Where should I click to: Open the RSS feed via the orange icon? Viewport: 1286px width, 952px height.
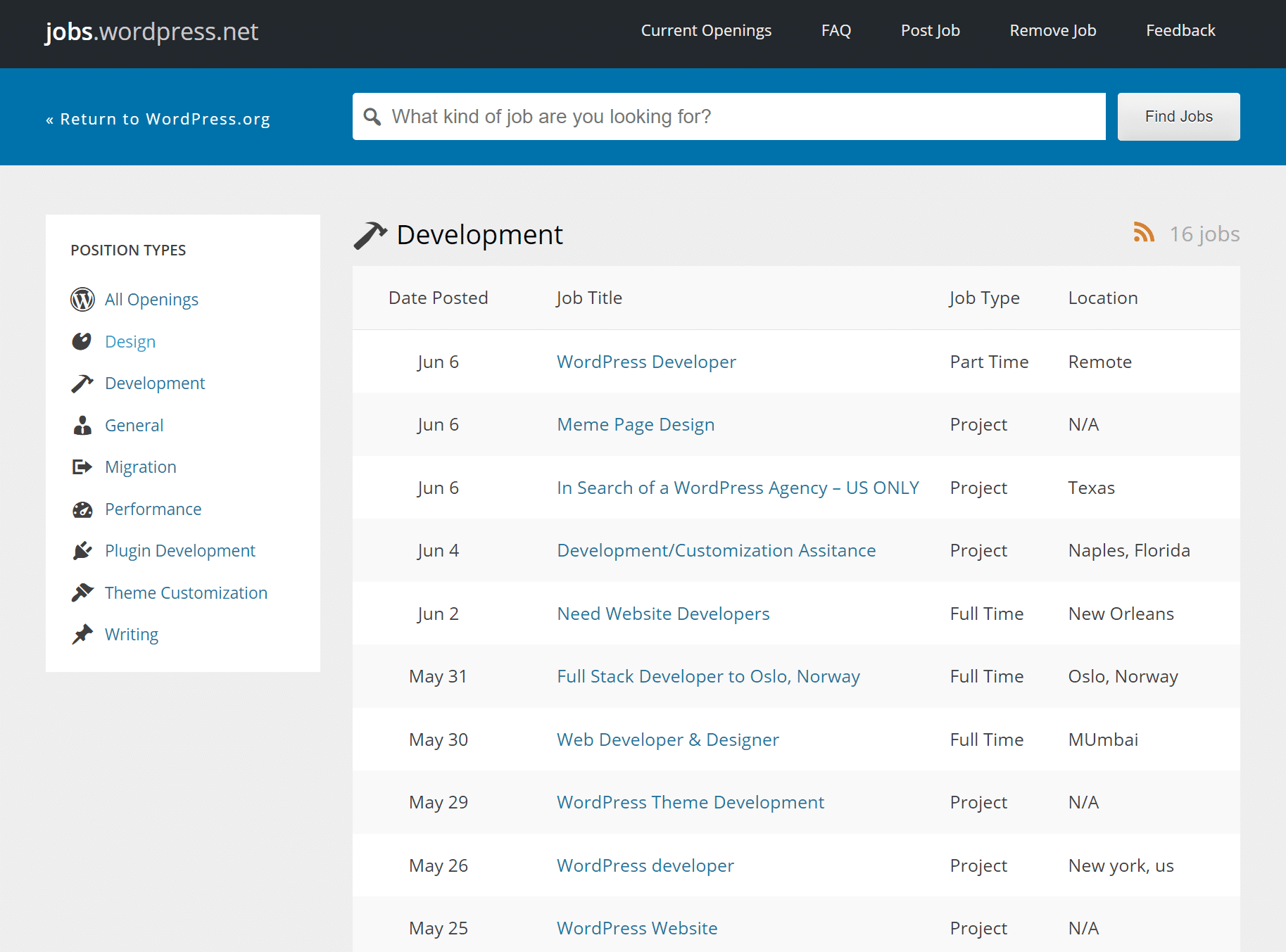pyautogui.click(x=1144, y=233)
